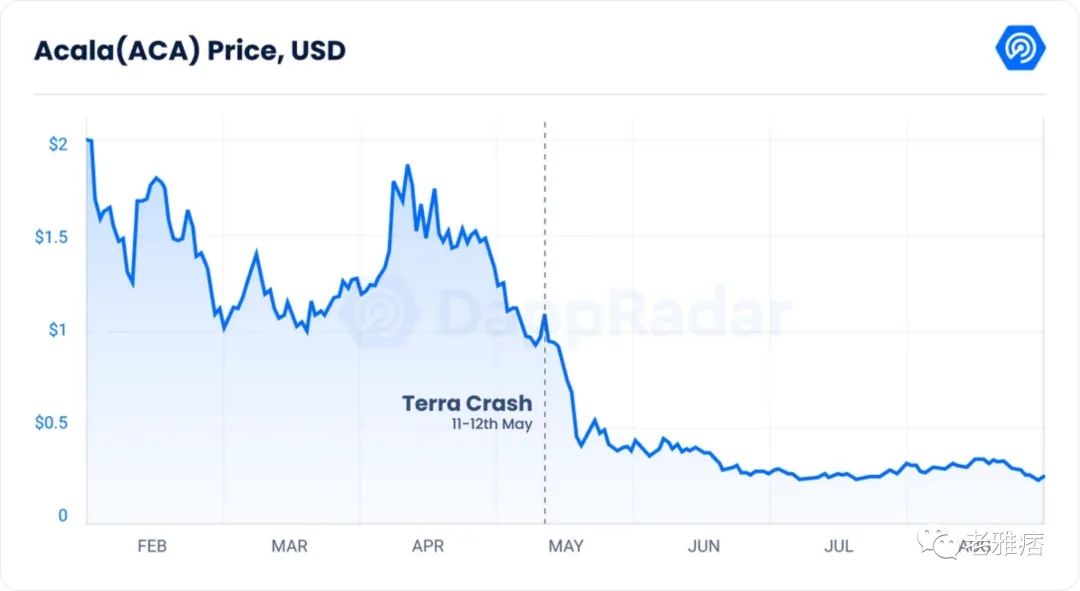
Task: Click the $1 y-axis tick label
Action: (x=58, y=330)
